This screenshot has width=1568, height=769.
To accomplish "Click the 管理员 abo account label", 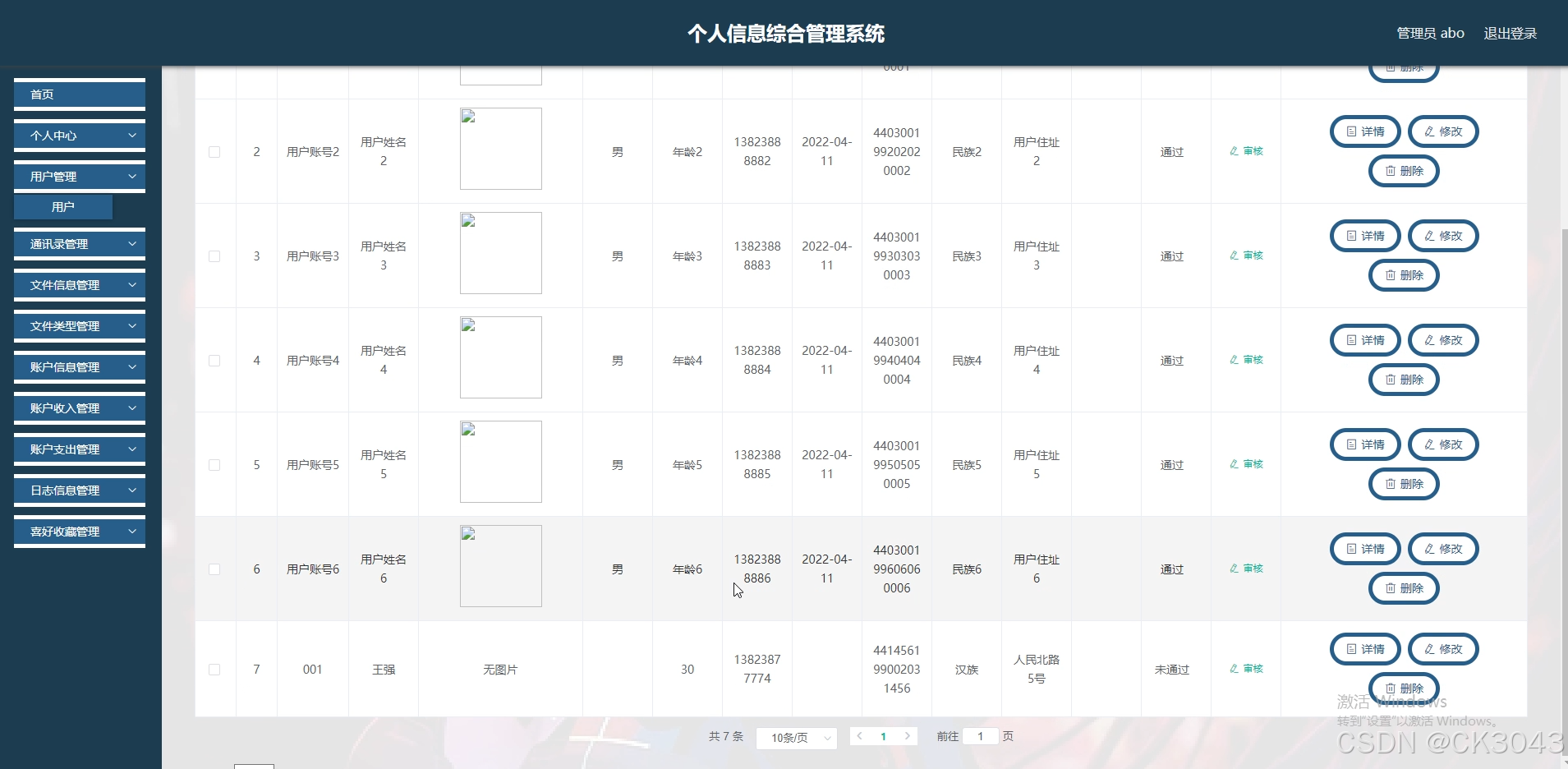I will click(x=1430, y=34).
